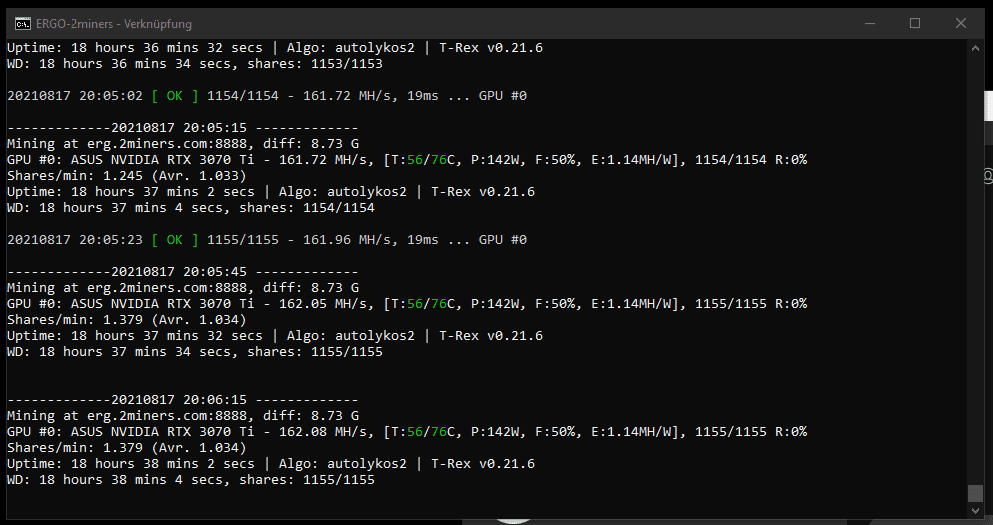Click the WD line with shares 1153/1153
The width and height of the screenshot is (993, 525).
click(x=195, y=63)
